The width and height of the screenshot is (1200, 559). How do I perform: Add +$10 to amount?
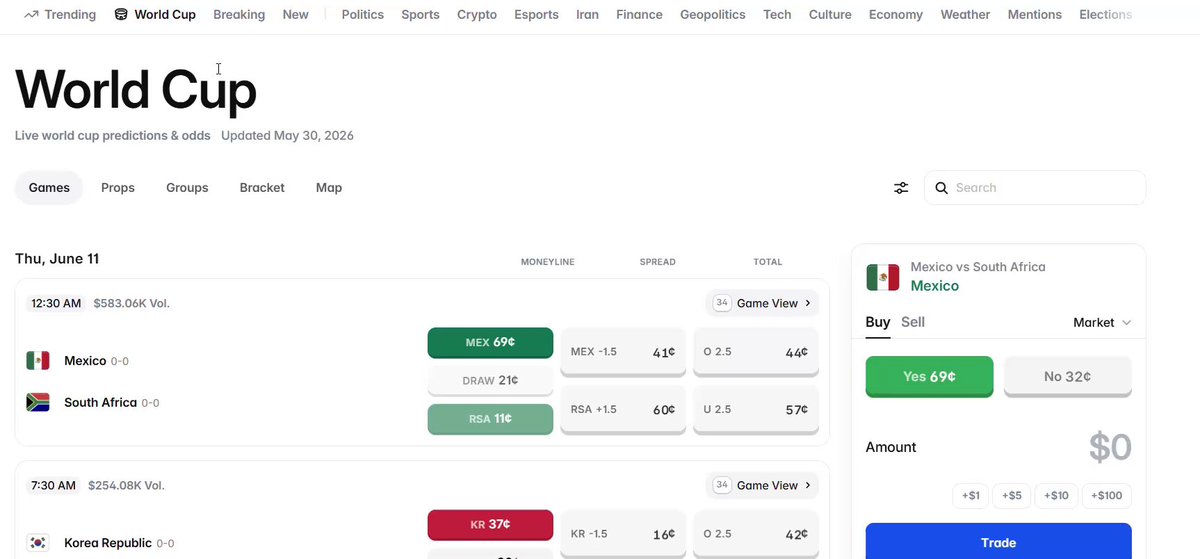click(1057, 496)
